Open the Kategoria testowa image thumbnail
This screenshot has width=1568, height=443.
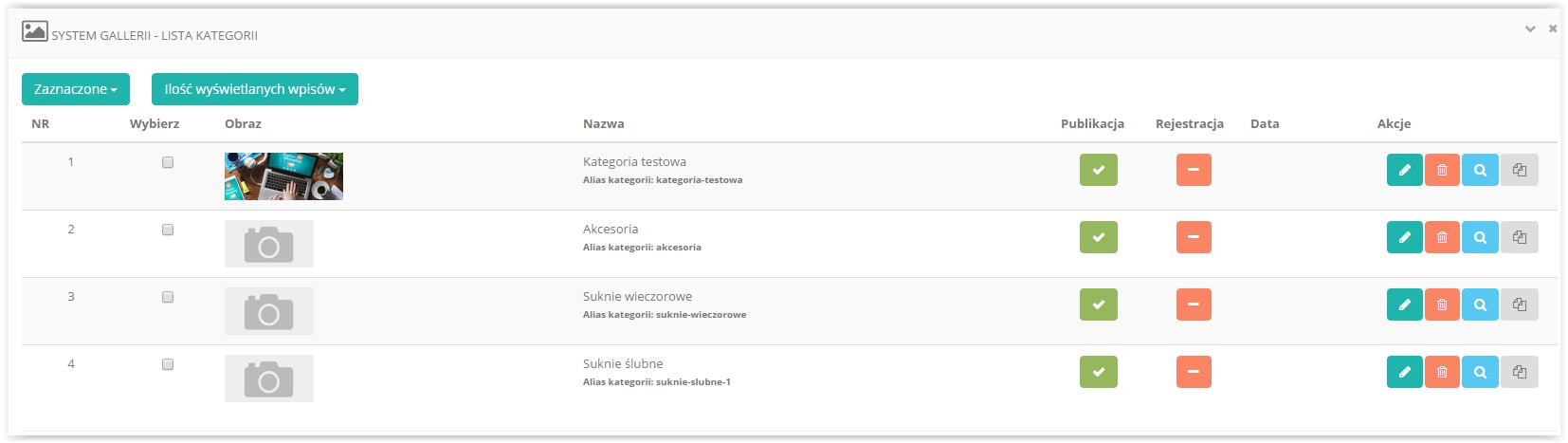(x=283, y=176)
